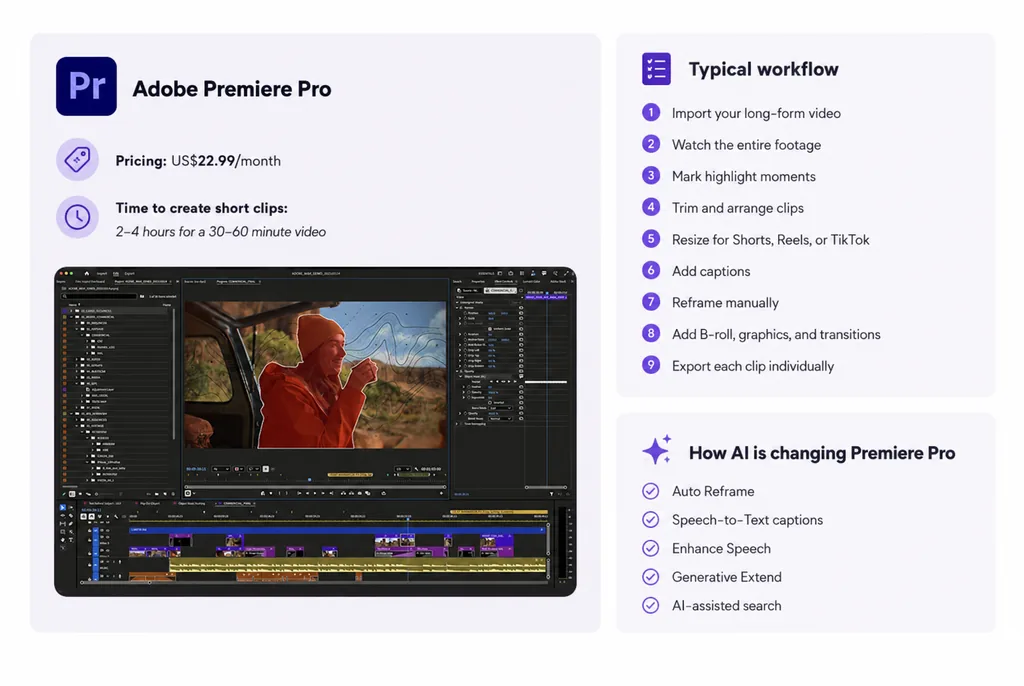The width and height of the screenshot is (1024, 686).
Task: Click the Play button in Program monitor
Action: point(315,493)
